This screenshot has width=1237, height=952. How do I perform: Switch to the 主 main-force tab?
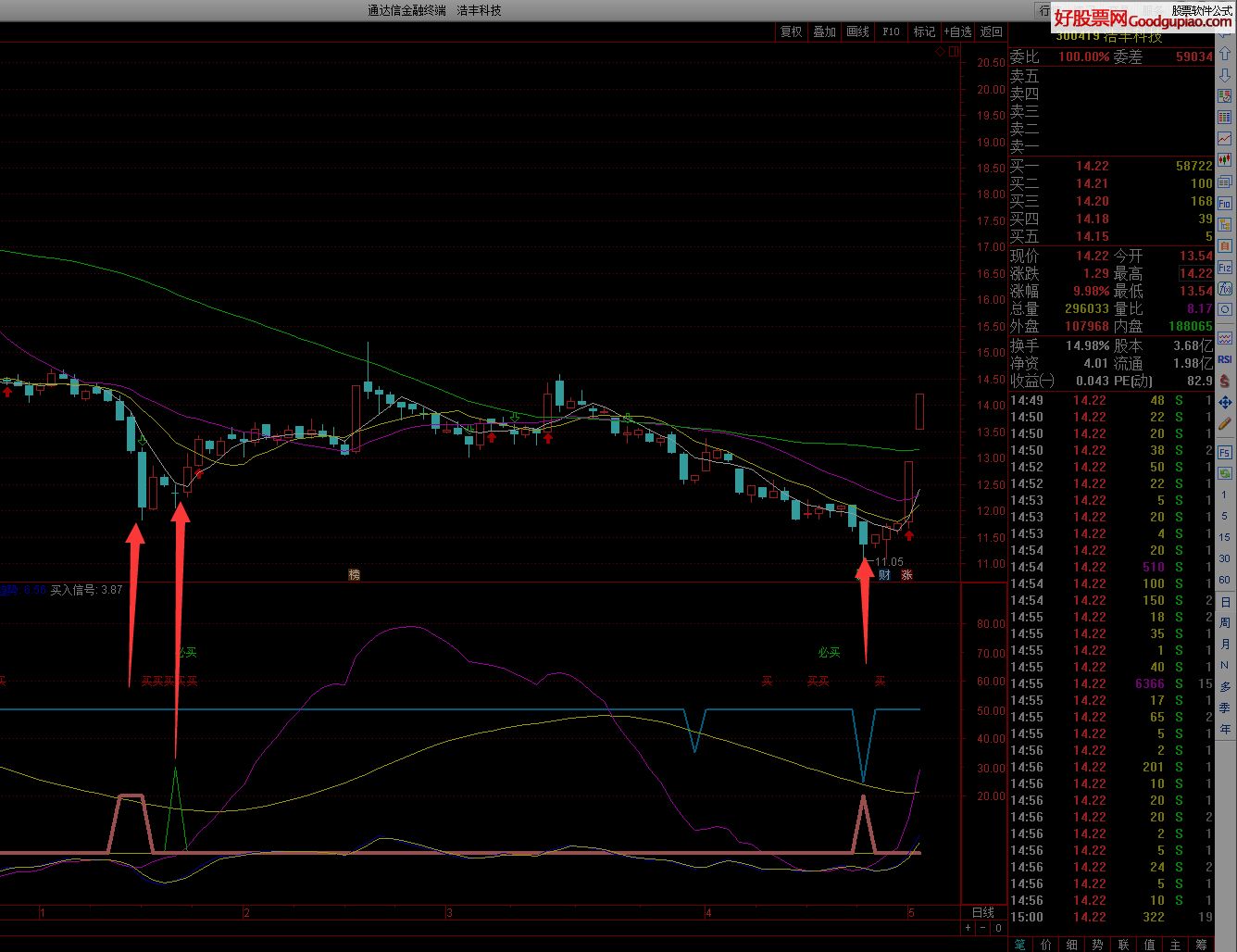pyautogui.click(x=1175, y=945)
